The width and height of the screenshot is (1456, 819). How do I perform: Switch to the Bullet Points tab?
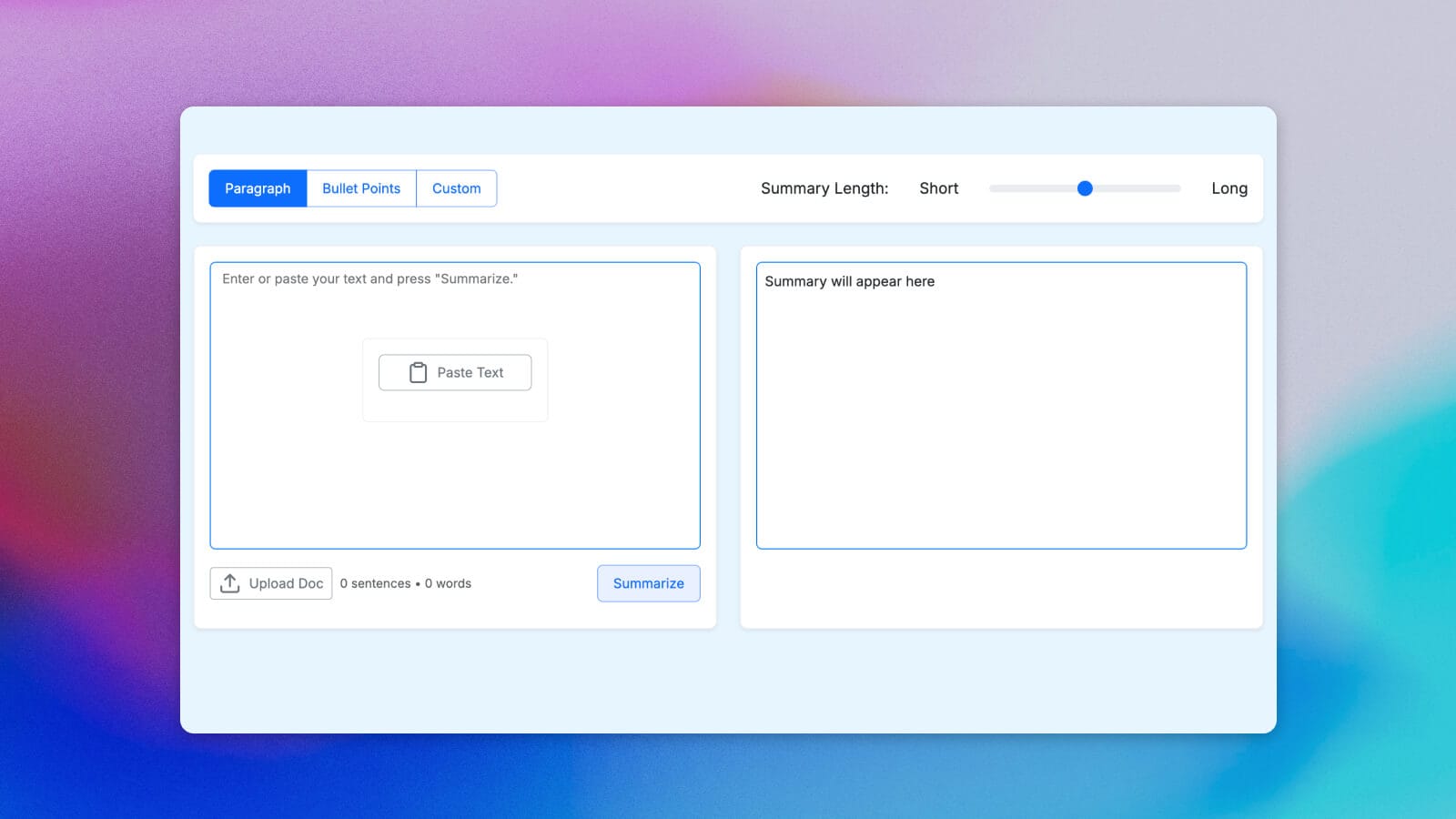pyautogui.click(x=361, y=188)
